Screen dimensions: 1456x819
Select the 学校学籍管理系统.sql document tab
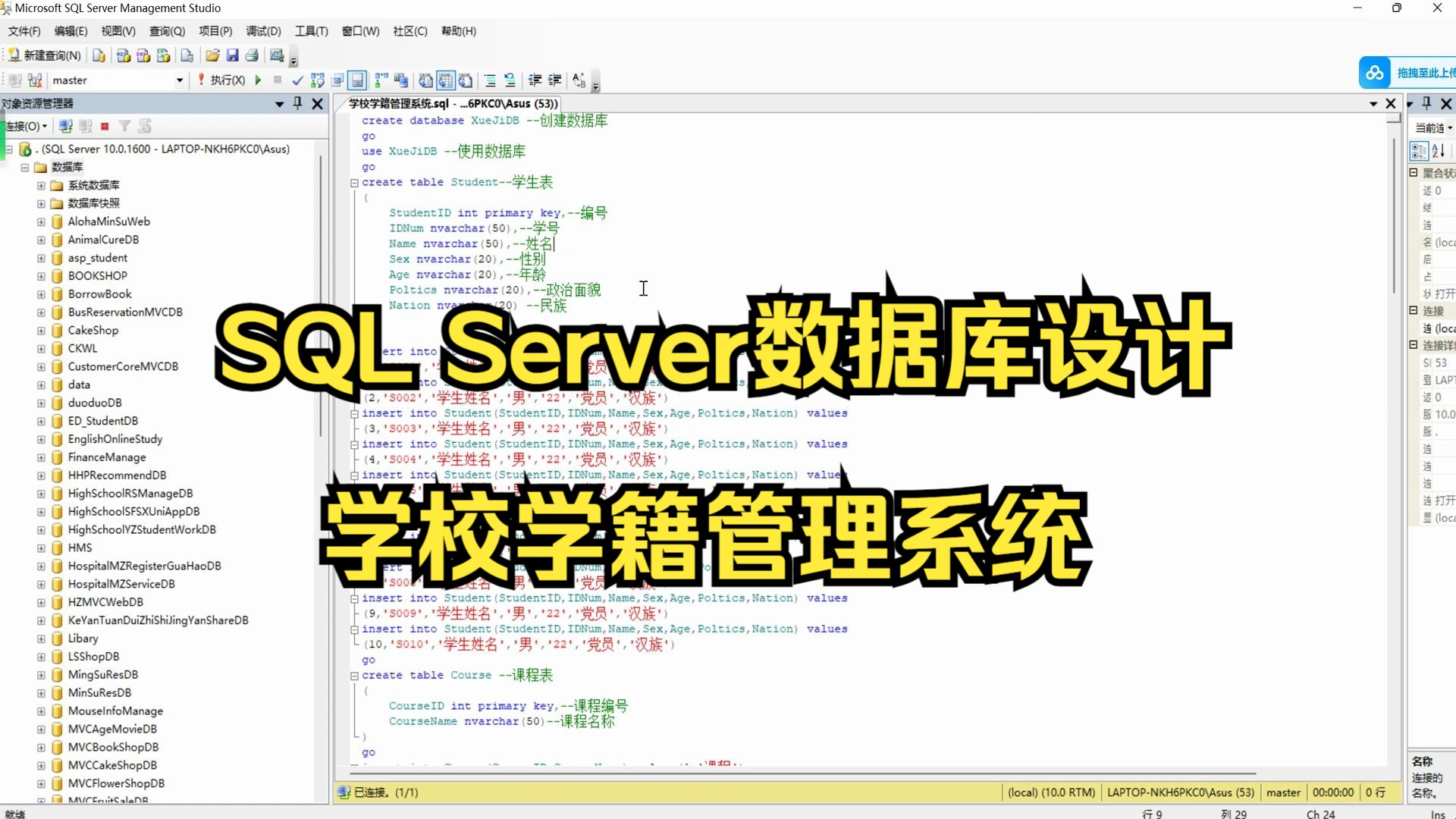[453, 103]
